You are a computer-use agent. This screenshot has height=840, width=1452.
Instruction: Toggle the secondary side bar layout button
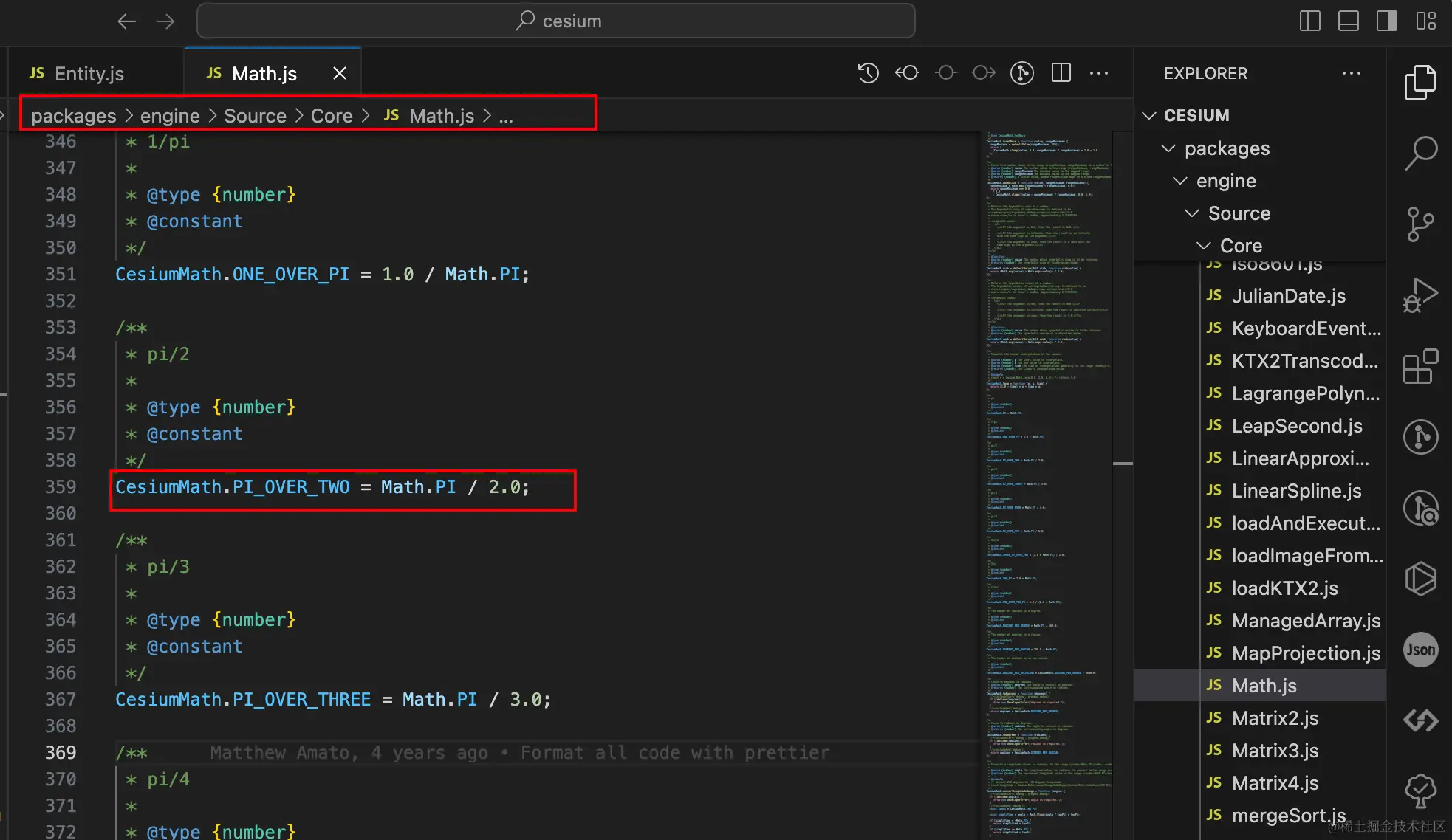coord(1386,21)
